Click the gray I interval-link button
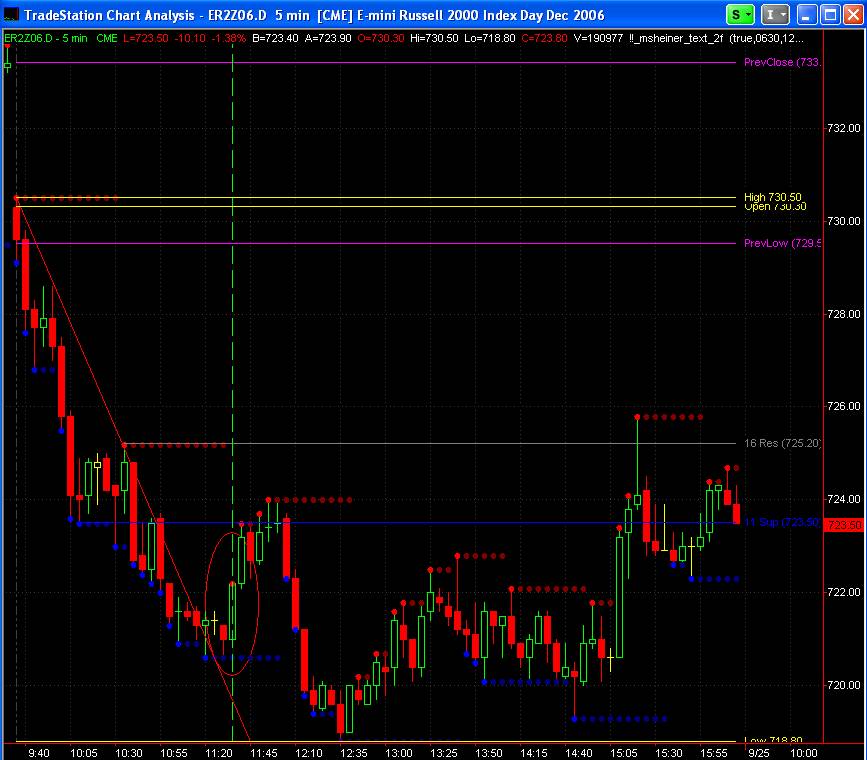Viewport: 867px width, 760px height. pyautogui.click(x=770, y=15)
